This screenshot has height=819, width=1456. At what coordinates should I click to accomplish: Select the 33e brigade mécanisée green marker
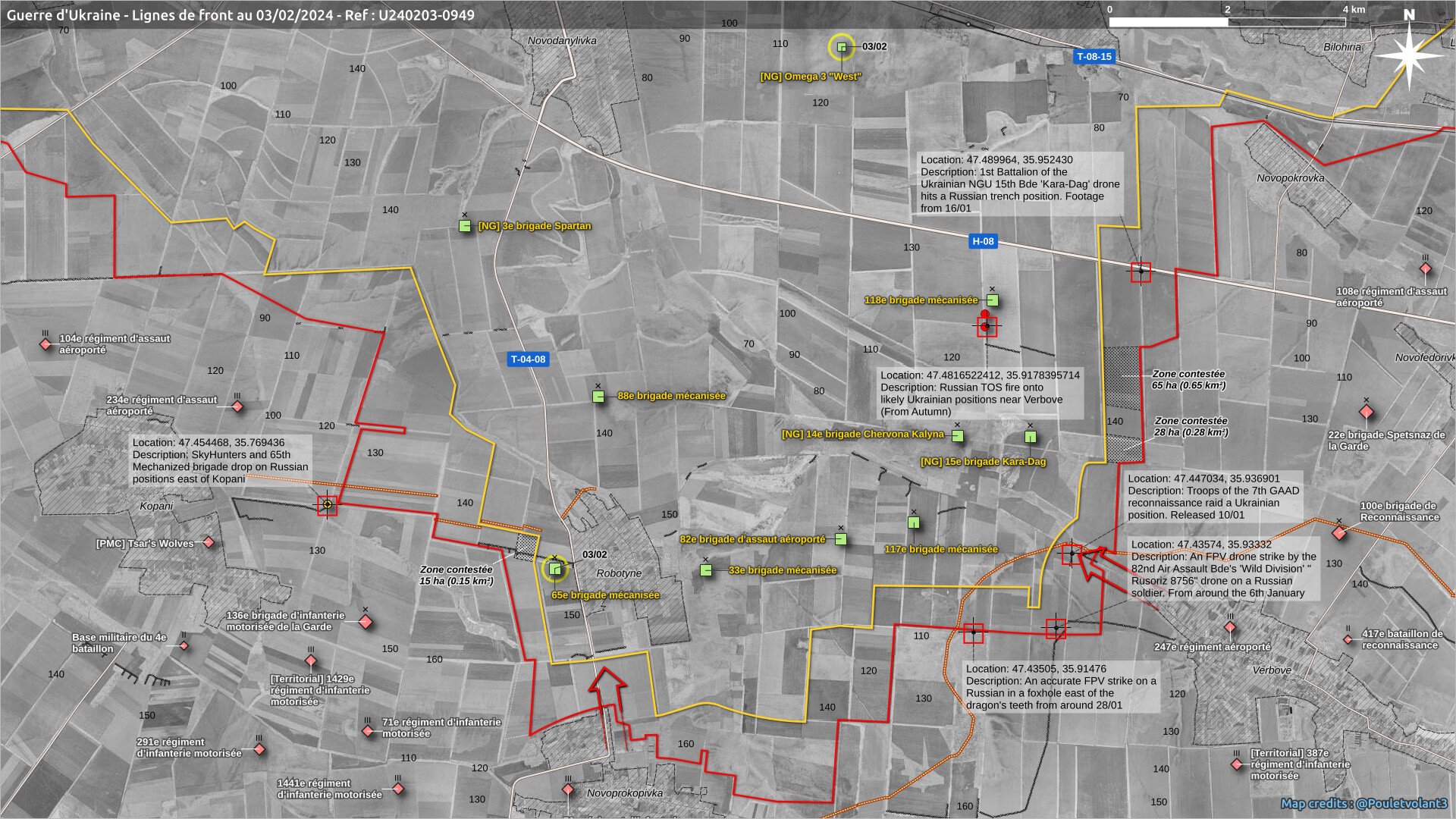706,570
